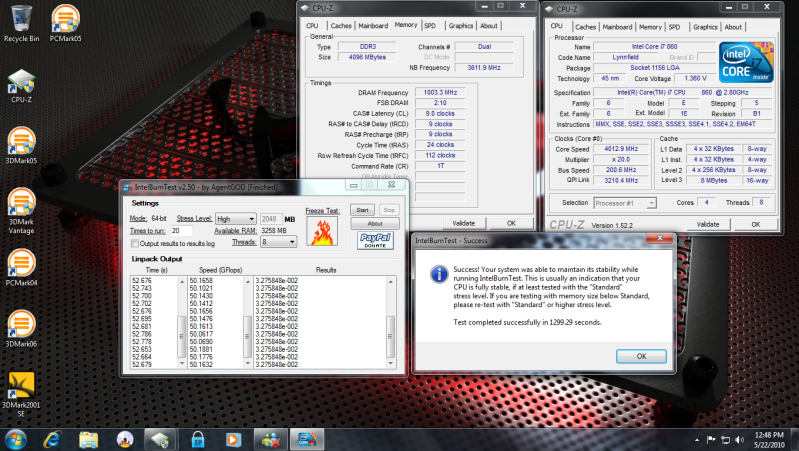This screenshot has width=799, height=451.
Task: Click the Core Voltage value 1.360 V
Action: click(x=696, y=78)
